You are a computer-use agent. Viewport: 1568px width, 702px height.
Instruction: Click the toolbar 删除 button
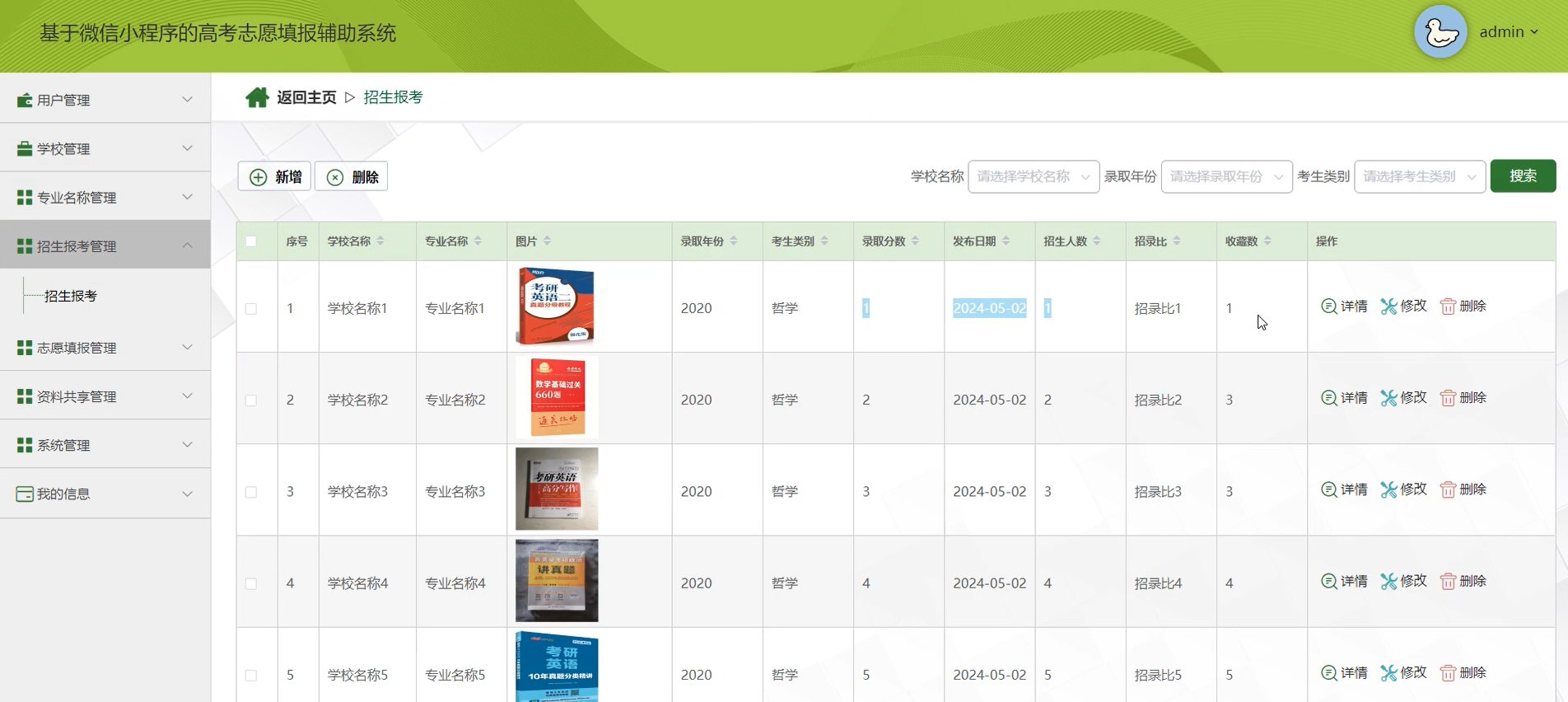[x=352, y=176]
